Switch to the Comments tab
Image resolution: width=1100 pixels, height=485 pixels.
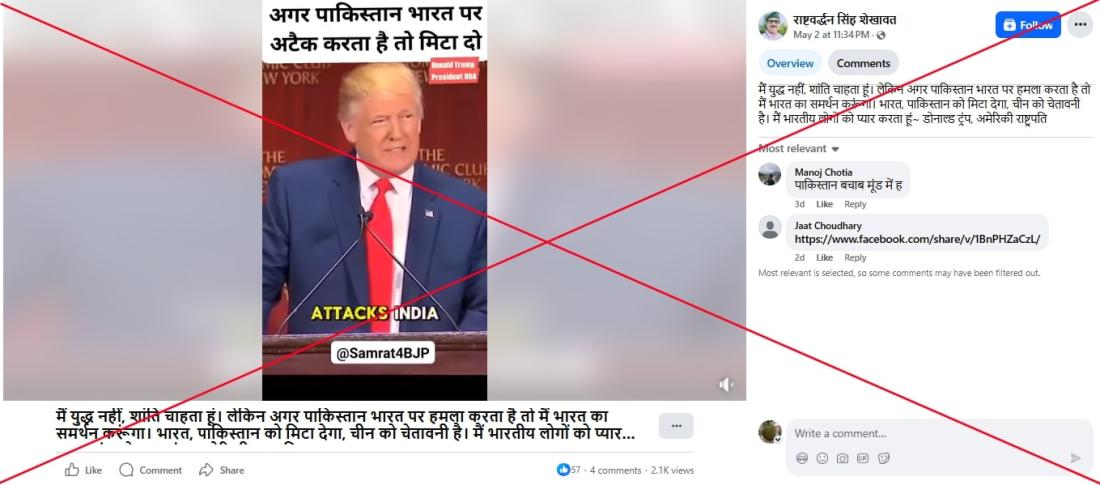863,63
